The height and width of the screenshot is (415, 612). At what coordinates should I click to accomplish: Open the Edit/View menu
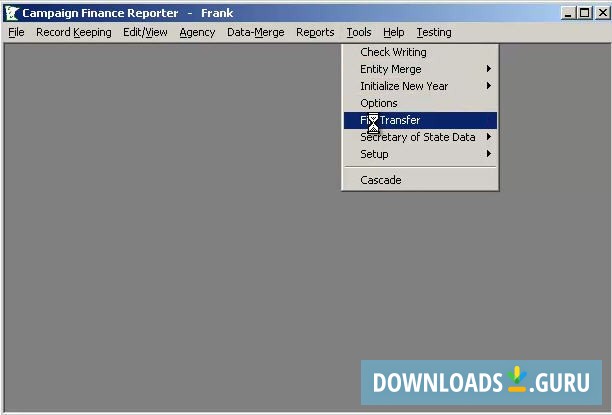[145, 32]
